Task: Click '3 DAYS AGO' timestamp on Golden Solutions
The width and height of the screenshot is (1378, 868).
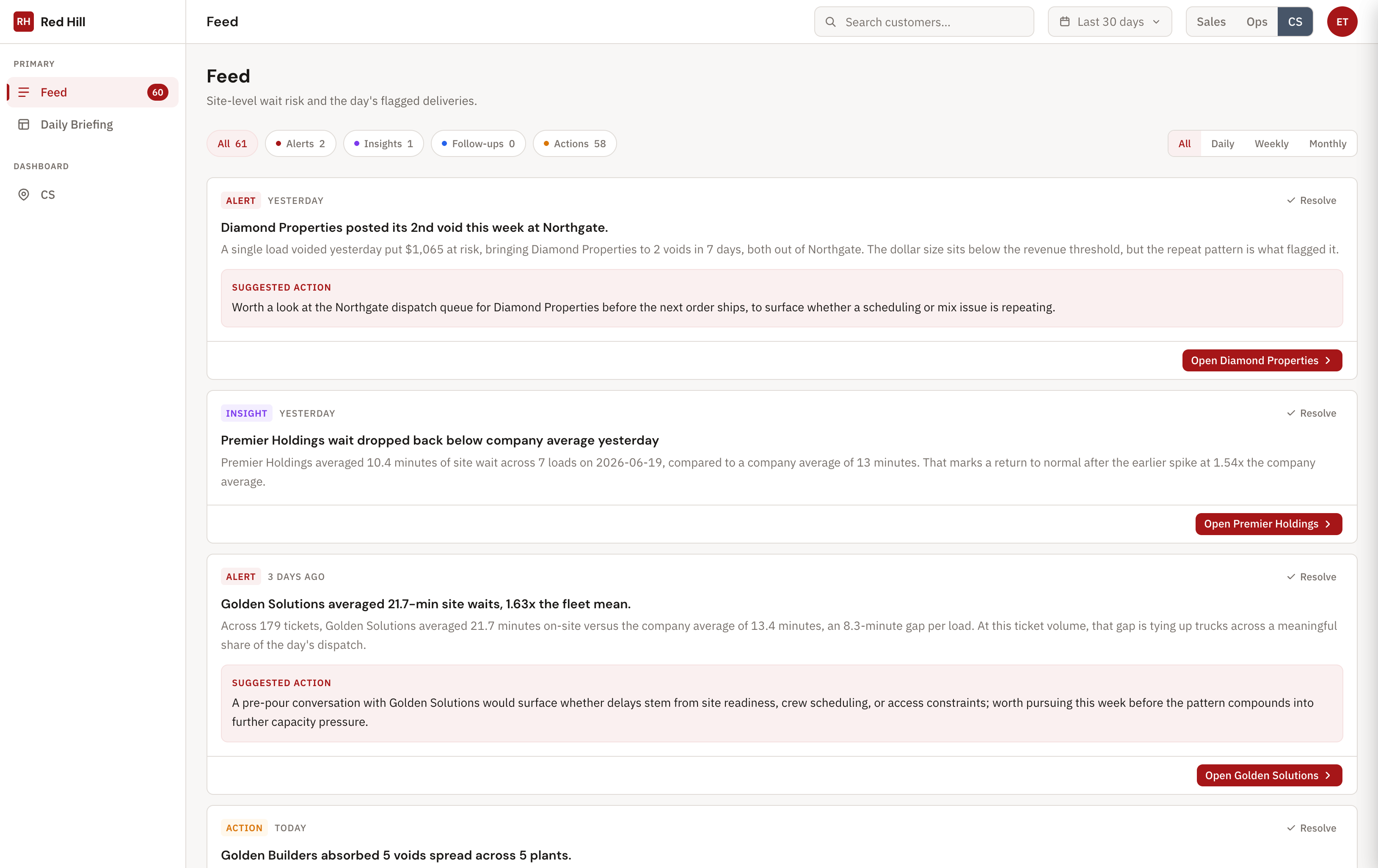Action: click(x=296, y=577)
